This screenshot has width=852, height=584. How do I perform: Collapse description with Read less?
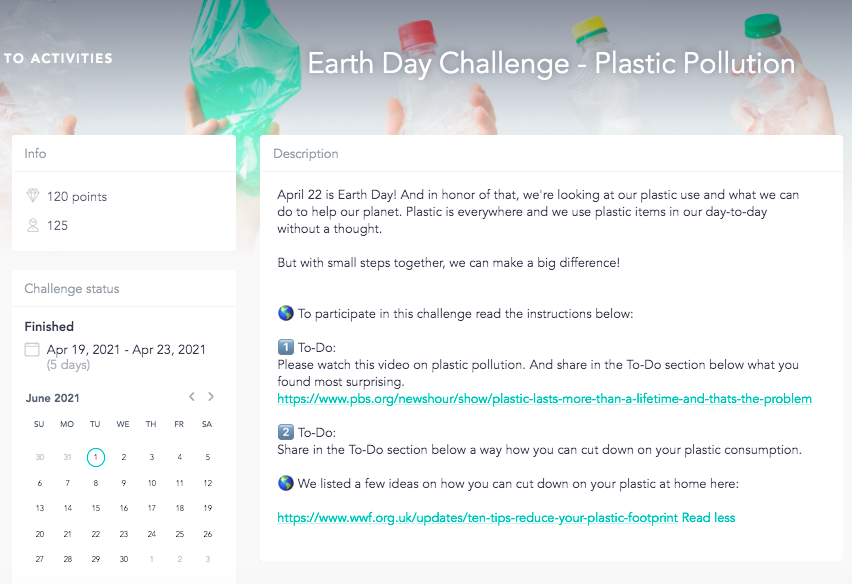pos(709,518)
